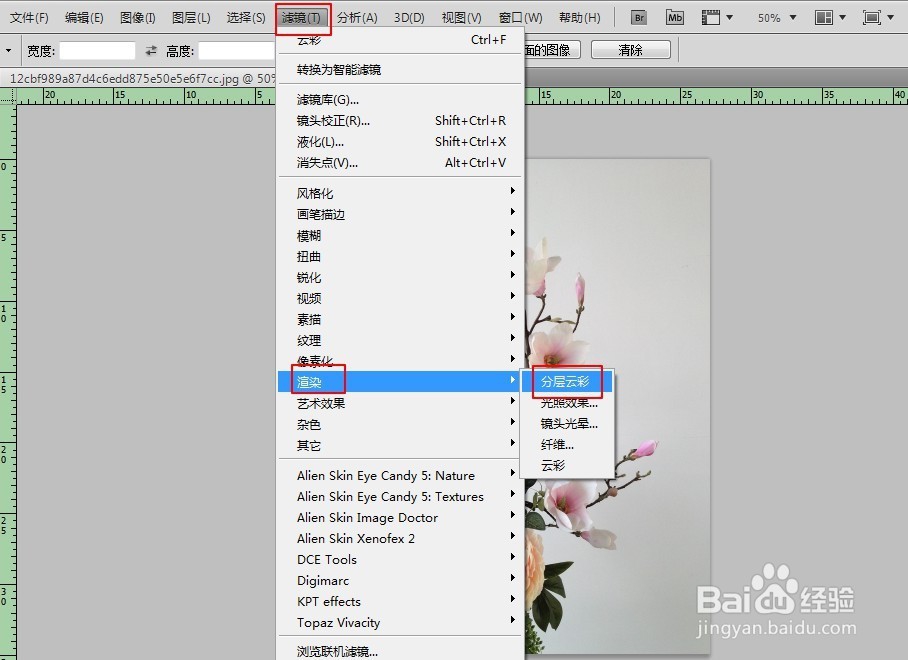908x660 pixels.
Task: Open 滤镜库(G)... filter gallery
Action: 400,100
